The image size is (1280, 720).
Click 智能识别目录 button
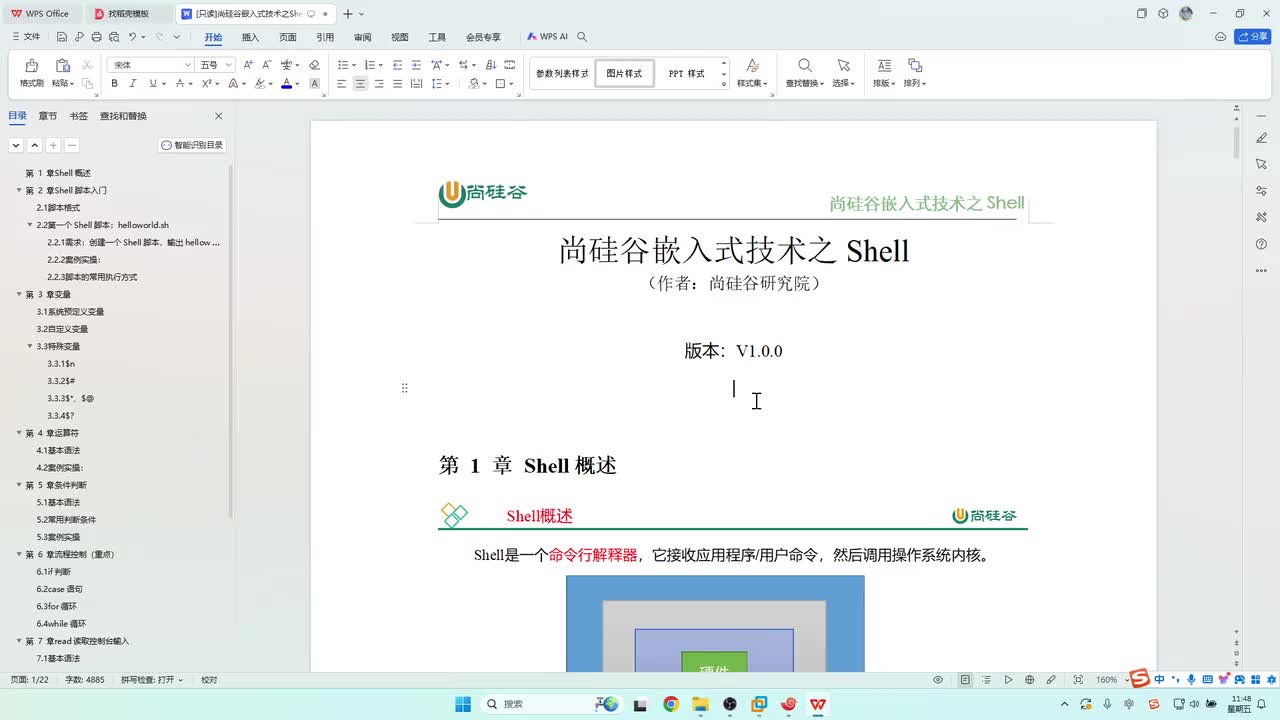point(192,145)
